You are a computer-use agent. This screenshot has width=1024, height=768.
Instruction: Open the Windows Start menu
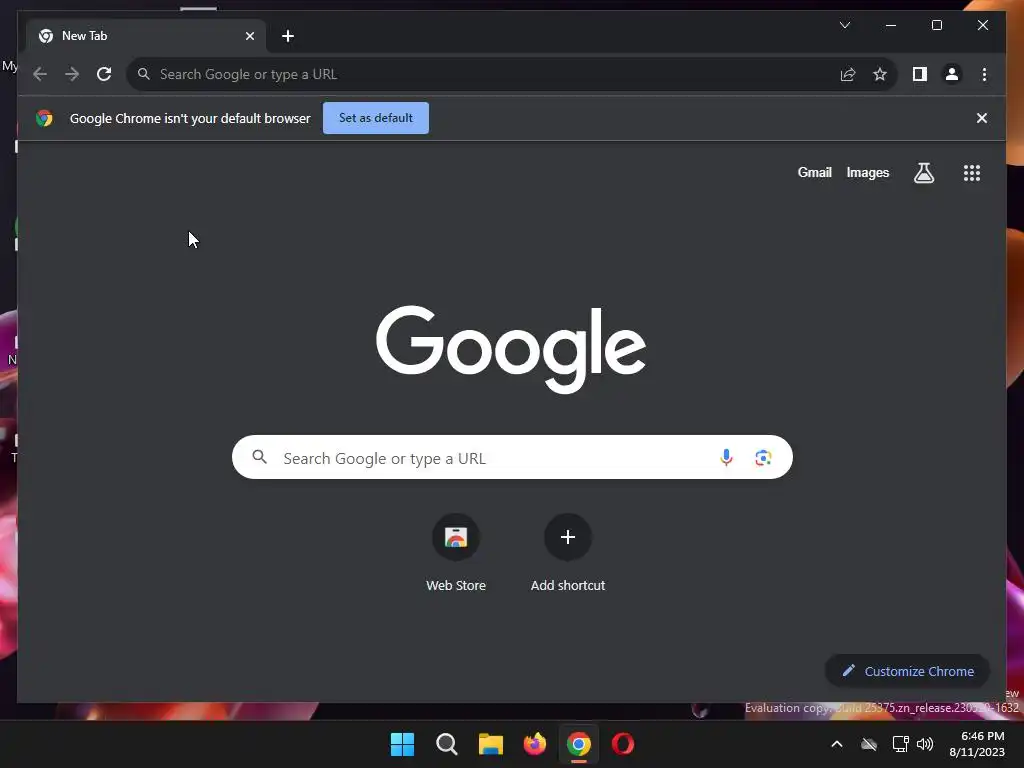402,744
